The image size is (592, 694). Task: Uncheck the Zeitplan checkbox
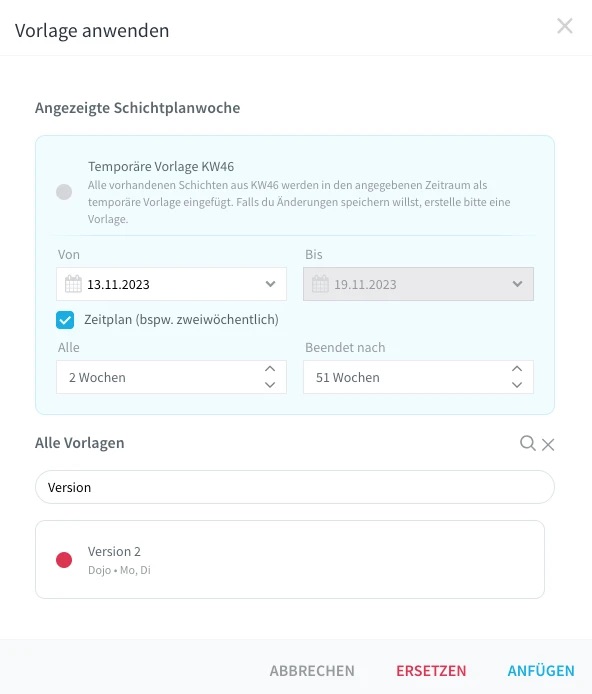[65, 320]
